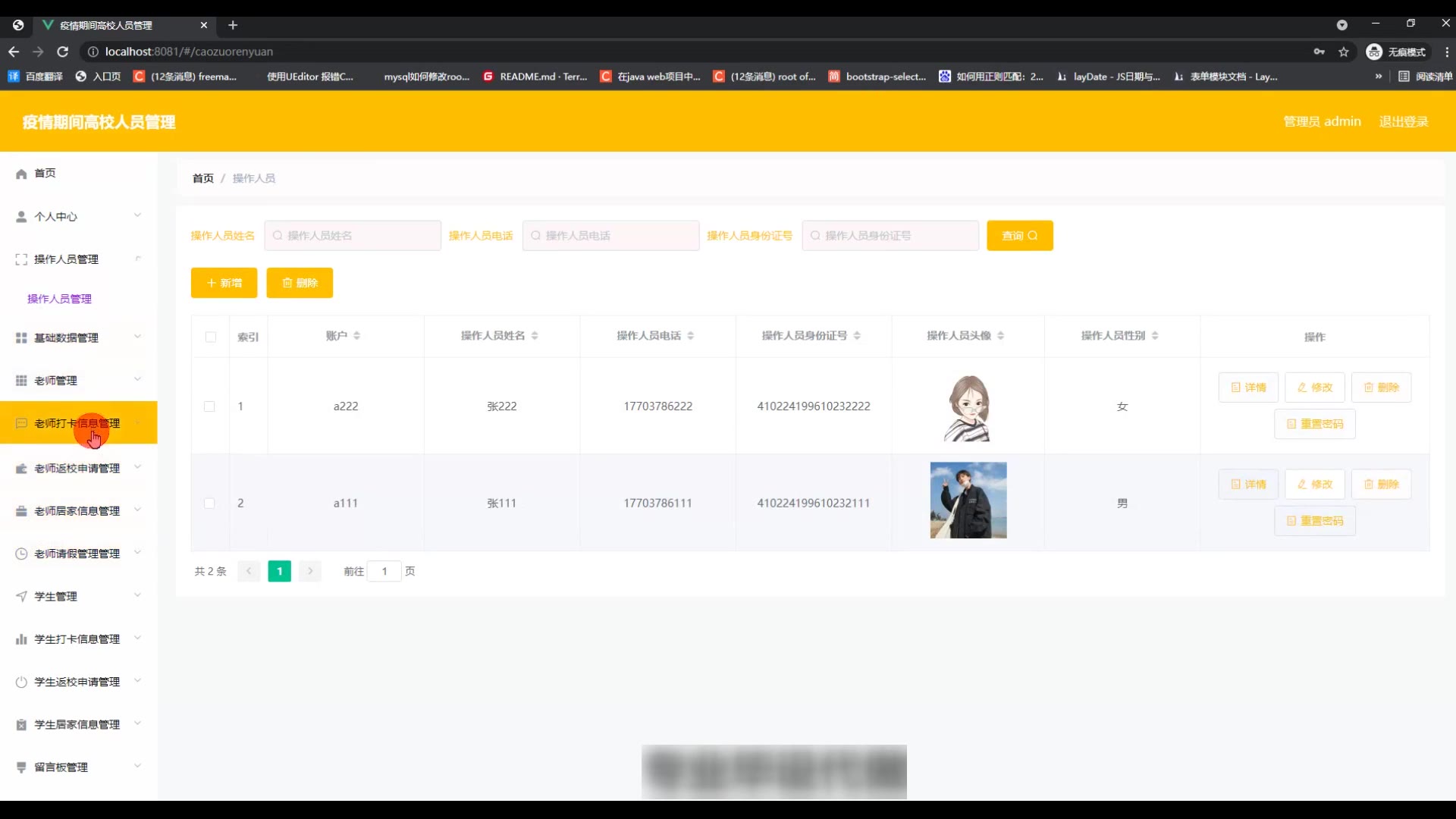This screenshot has height=819, width=1456.
Task: Focus the 操作人员姓名 search field
Action: [353, 236]
